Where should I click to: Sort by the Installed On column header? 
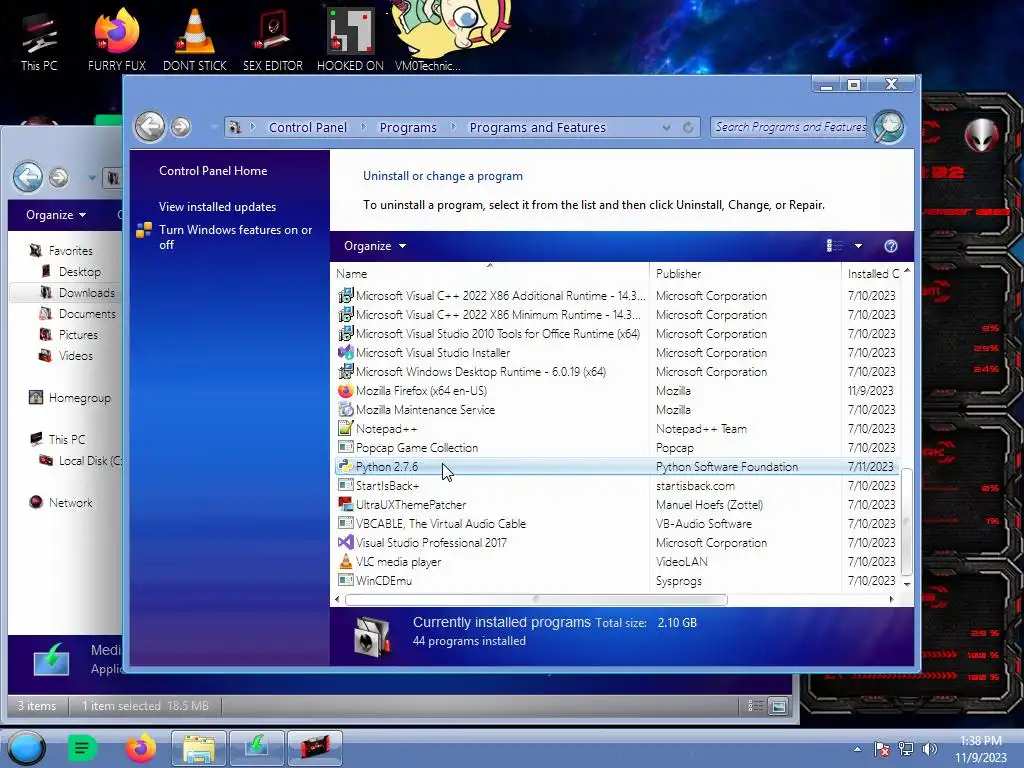pyautogui.click(x=872, y=274)
